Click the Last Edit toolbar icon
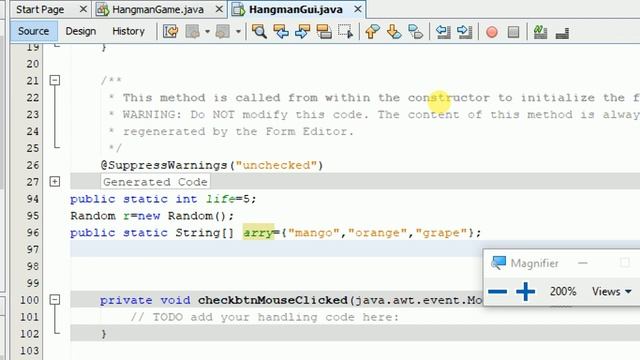Screen dimensions: 640x360 pos(171,31)
